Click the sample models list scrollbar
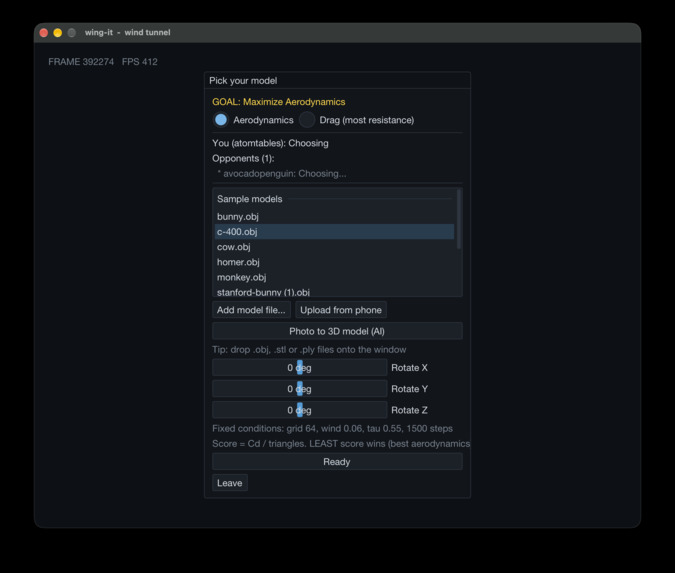Screen dimensions: 675x573 pos(459,219)
